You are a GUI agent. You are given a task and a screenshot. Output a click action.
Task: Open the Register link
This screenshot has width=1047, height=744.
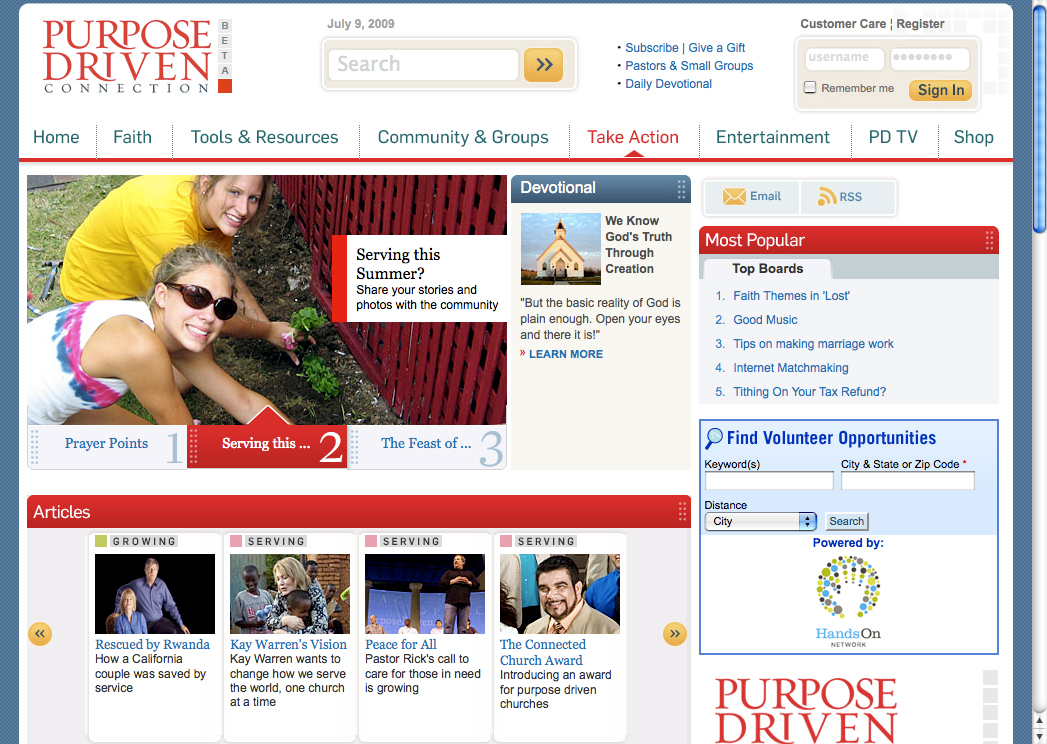click(x=920, y=24)
